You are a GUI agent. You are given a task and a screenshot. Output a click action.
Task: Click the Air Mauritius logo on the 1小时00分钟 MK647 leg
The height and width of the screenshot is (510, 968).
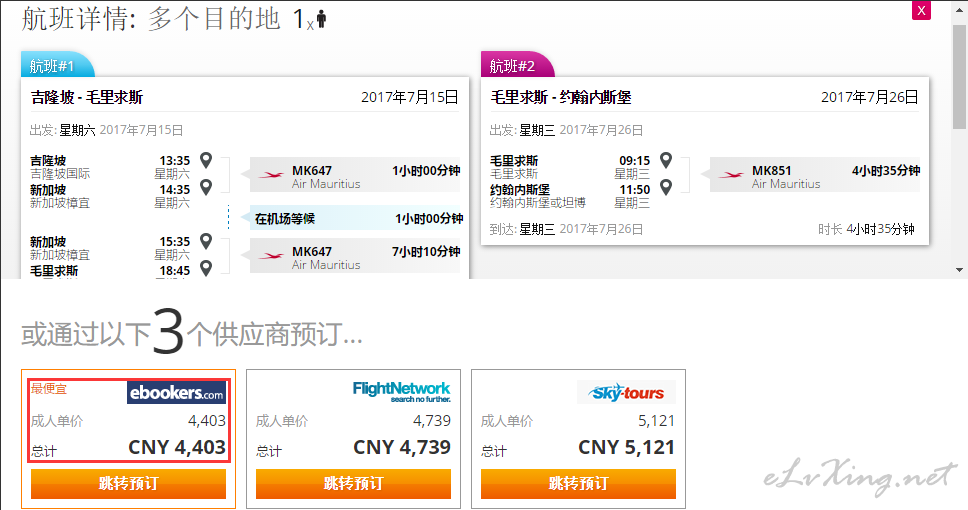[x=271, y=174]
